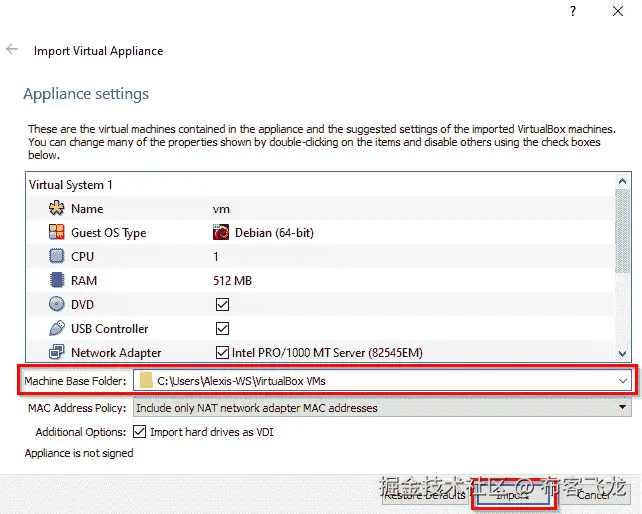Click the vertical scrollbar thumb
This screenshot has height=514, width=642.
pos(623,231)
